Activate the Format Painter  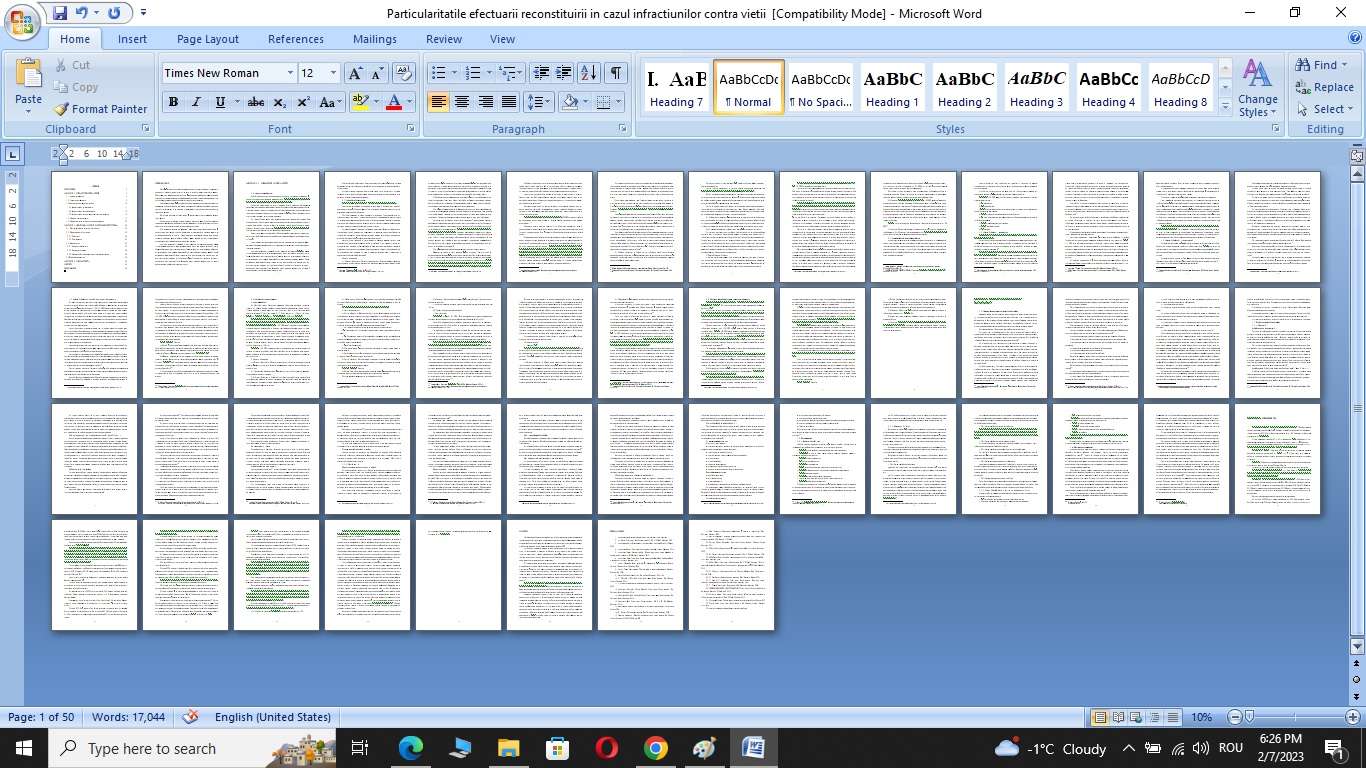pos(100,109)
